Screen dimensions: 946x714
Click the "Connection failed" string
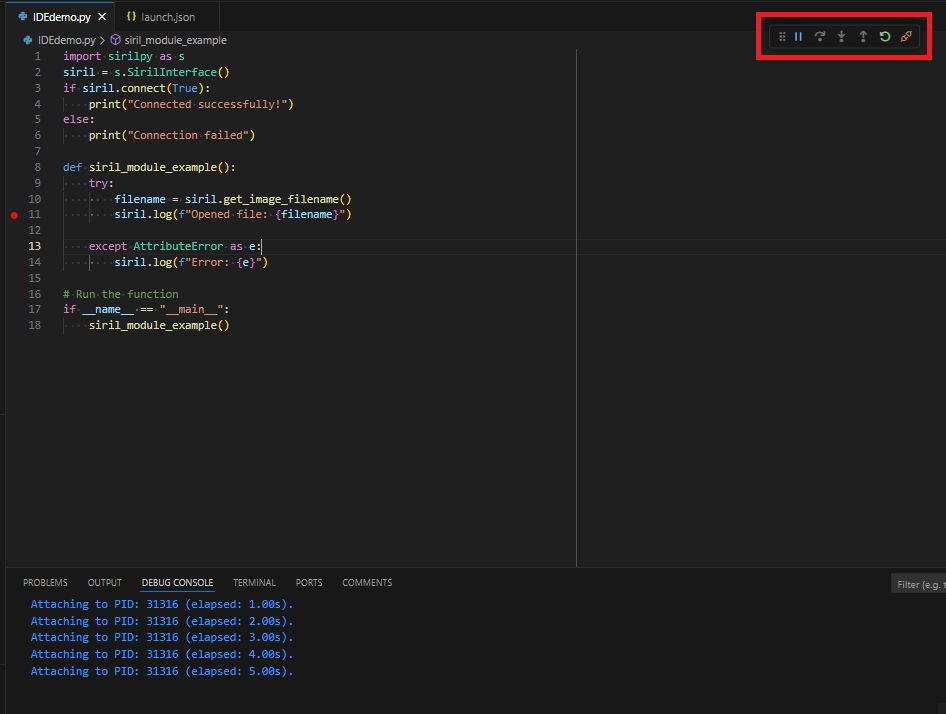(188, 135)
